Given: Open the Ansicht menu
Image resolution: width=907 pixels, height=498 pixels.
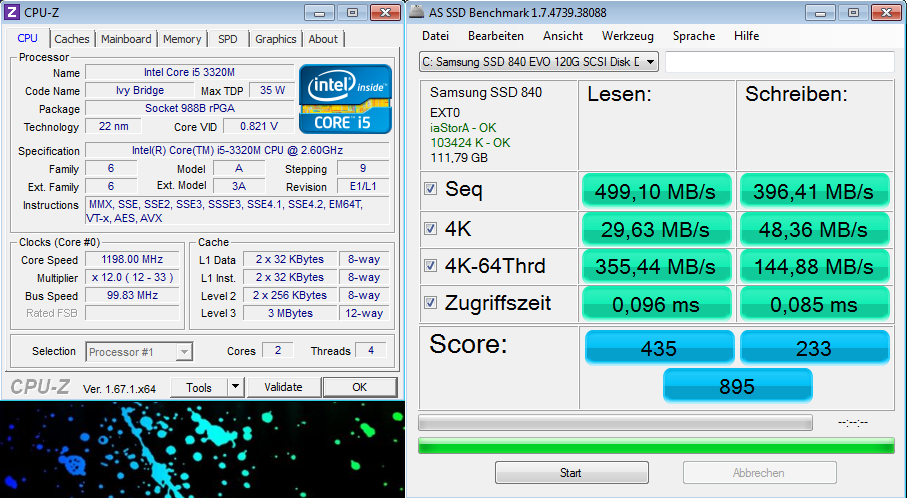Looking at the screenshot, I should [563, 36].
